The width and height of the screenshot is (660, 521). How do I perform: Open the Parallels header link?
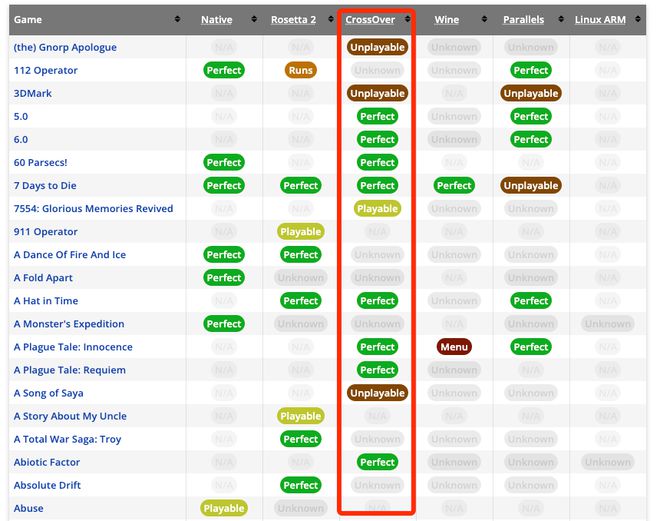point(524,20)
